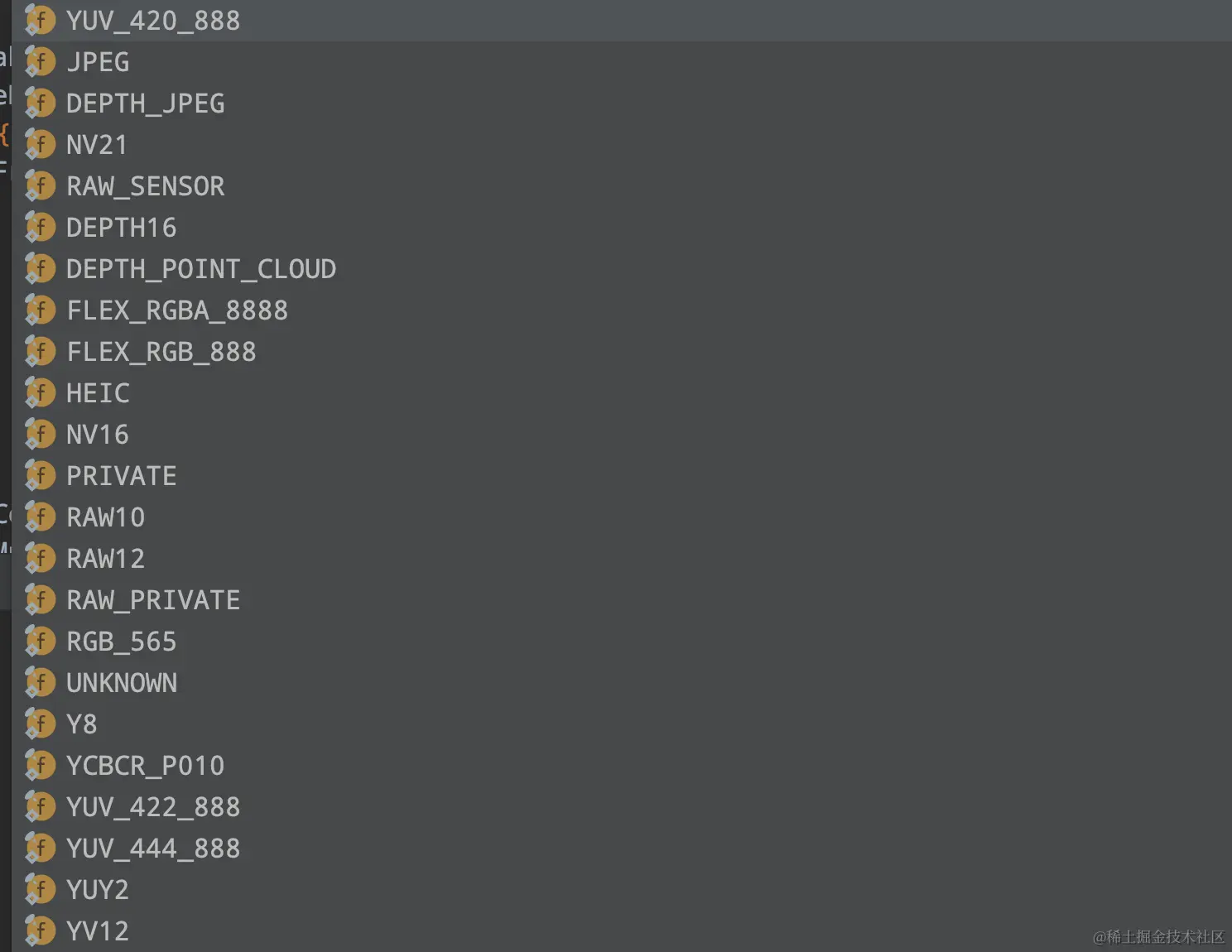Image resolution: width=1232 pixels, height=952 pixels.
Task: Choose DEPTH_POINT_CLOUD suggestion
Action: (x=200, y=269)
